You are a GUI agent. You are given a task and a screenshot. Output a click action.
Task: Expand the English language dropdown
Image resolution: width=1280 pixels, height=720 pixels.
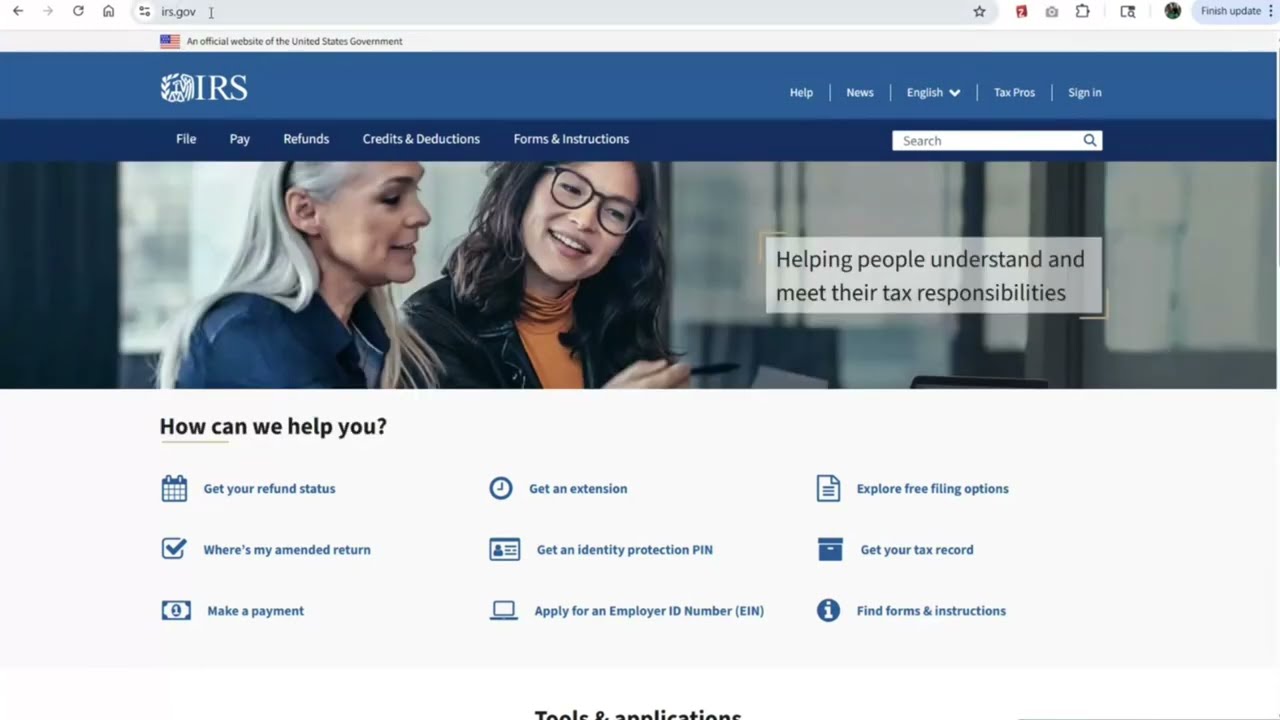[x=933, y=92]
